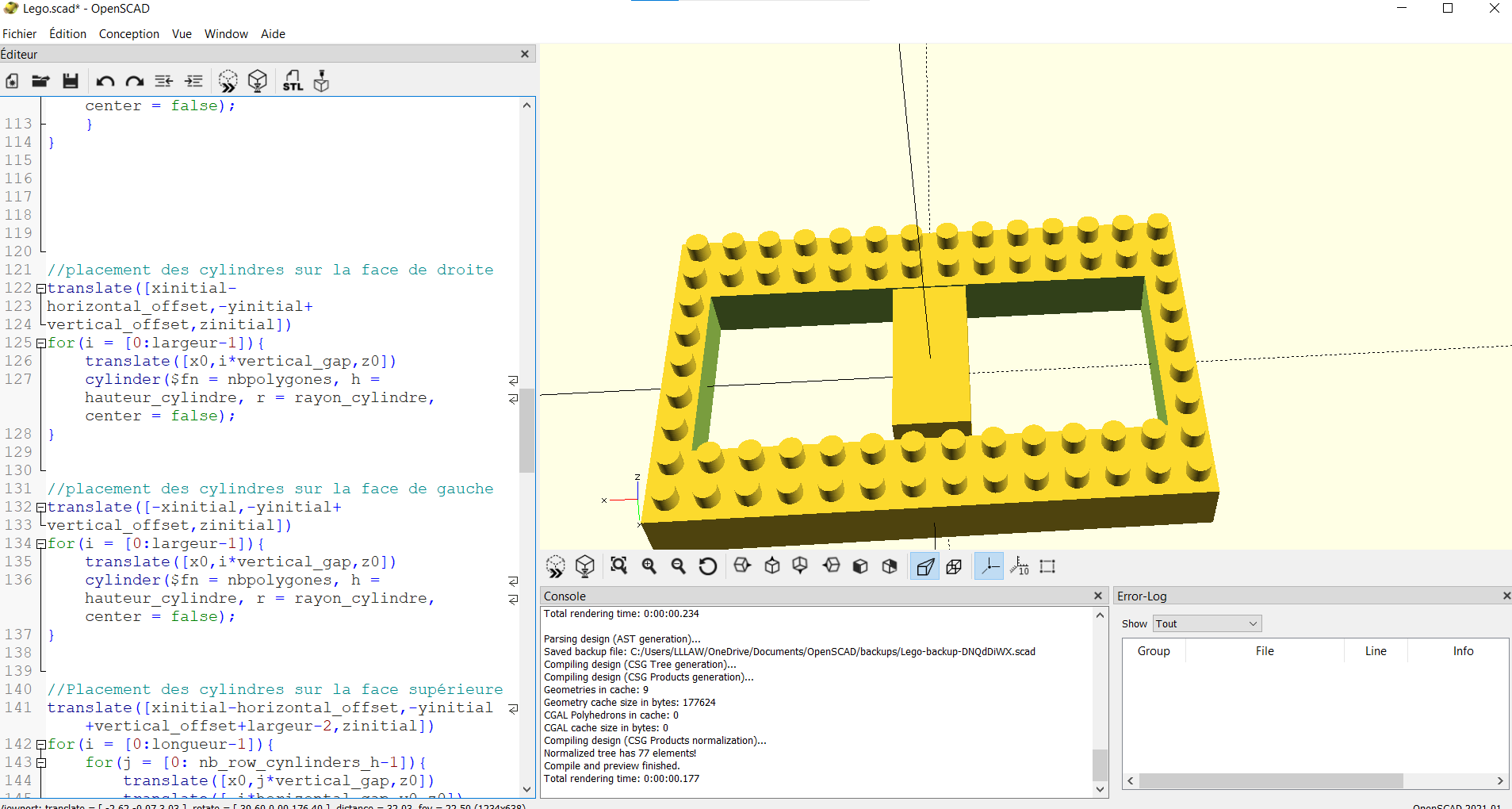Open the Aide menu
The image size is (1512, 809).
tap(273, 34)
